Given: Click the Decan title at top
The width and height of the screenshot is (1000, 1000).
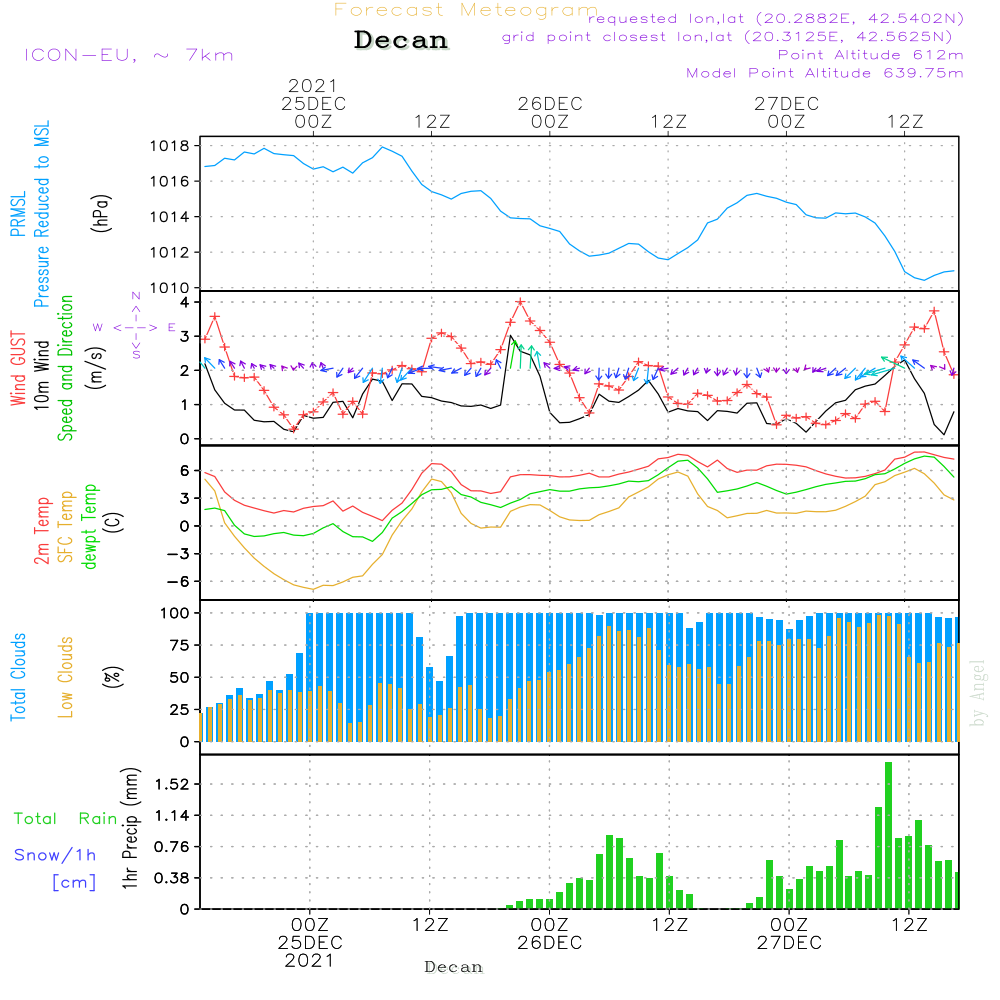Looking at the screenshot, I should (401, 40).
